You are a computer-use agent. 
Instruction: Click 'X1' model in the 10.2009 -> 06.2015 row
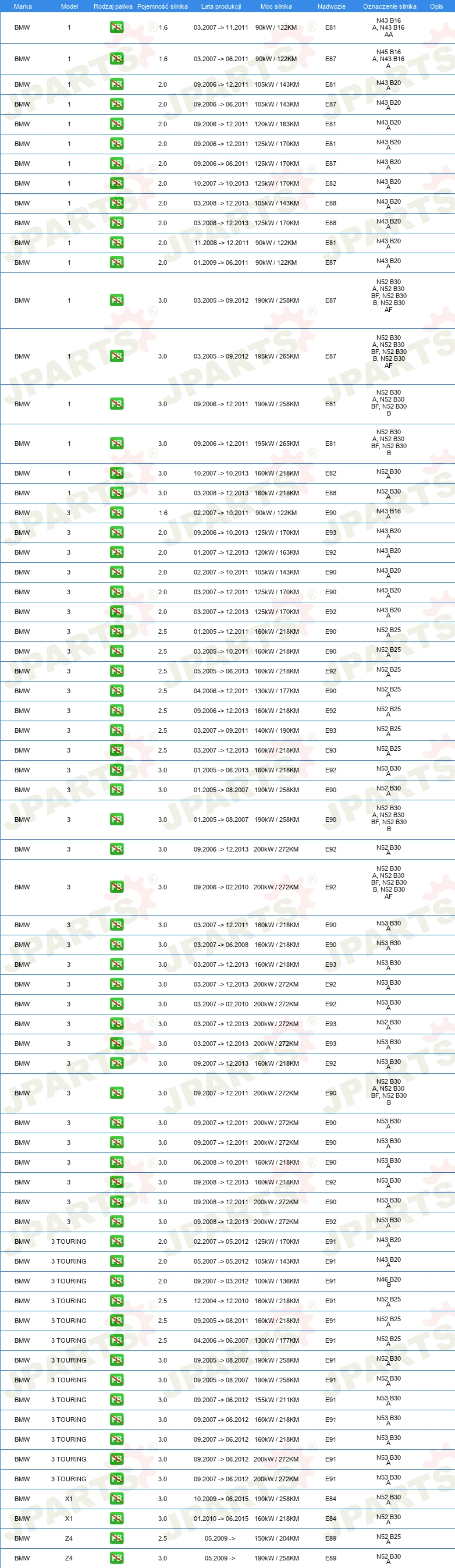69,1499
